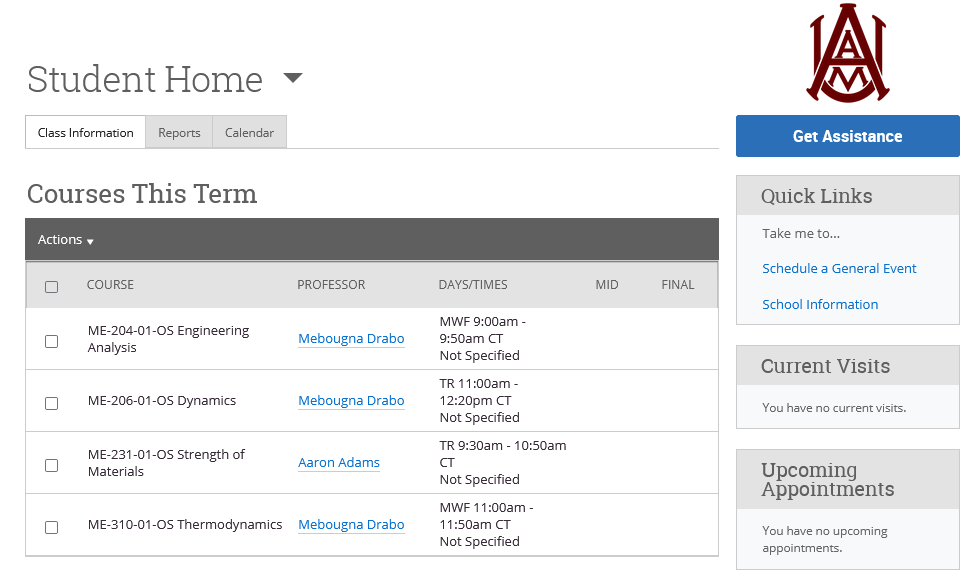The height and width of the screenshot is (588, 972).
Task: Switch to the Reports tab
Action: tap(179, 133)
